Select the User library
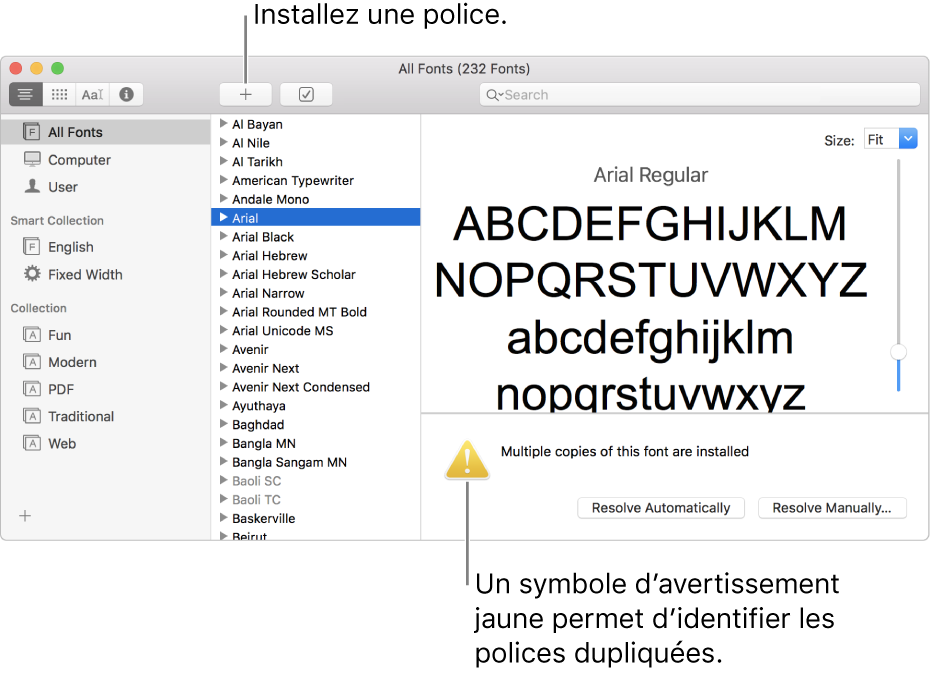 (105, 187)
